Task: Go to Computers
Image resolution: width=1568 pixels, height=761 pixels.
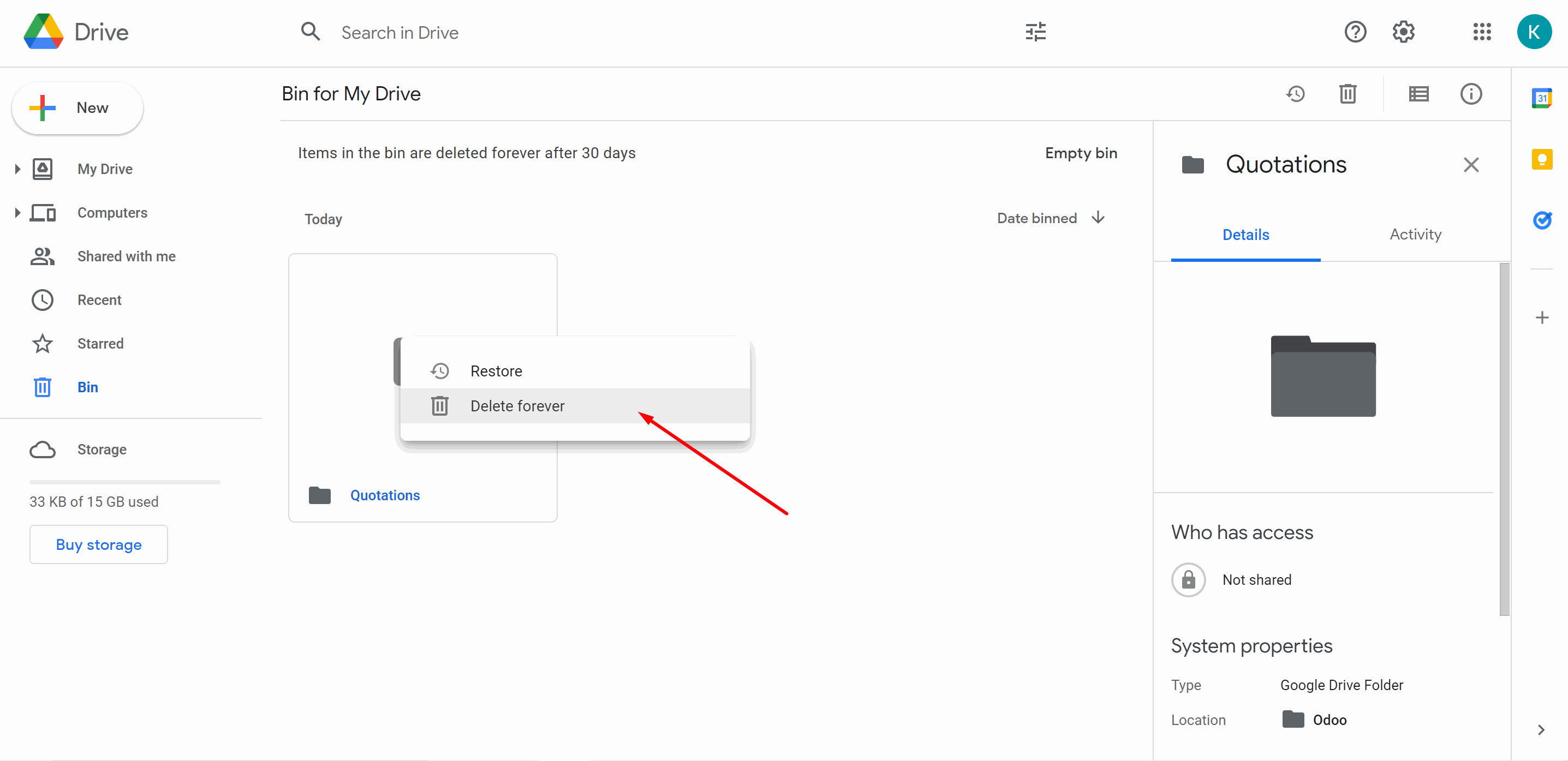Action: coord(112,213)
